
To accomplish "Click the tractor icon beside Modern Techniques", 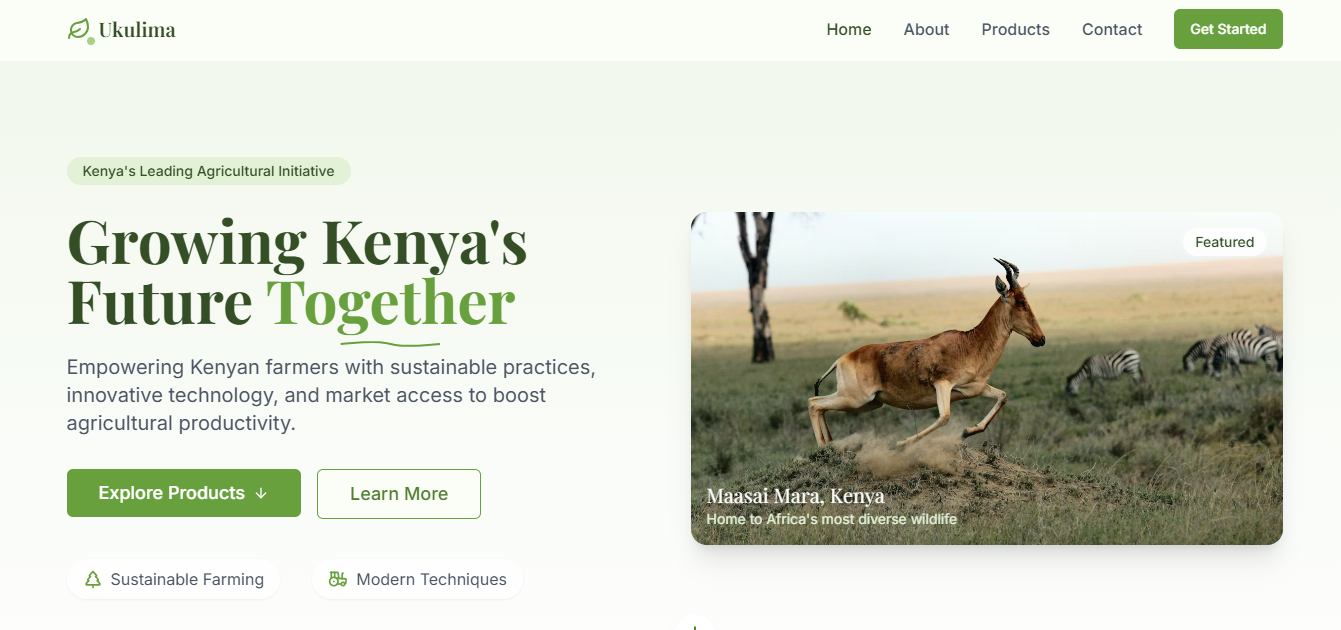I will 338,579.
